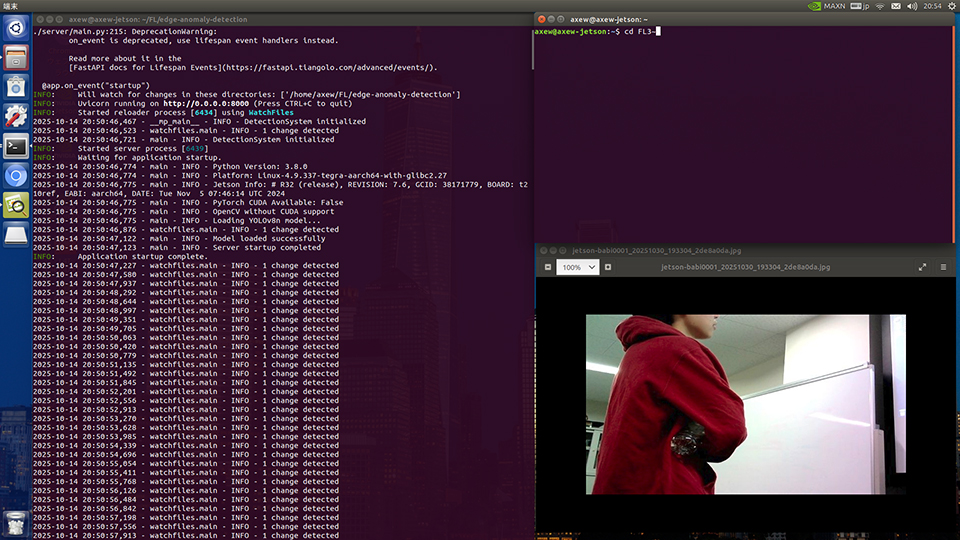Launch Ubuntu Software from the dock

tap(15, 88)
